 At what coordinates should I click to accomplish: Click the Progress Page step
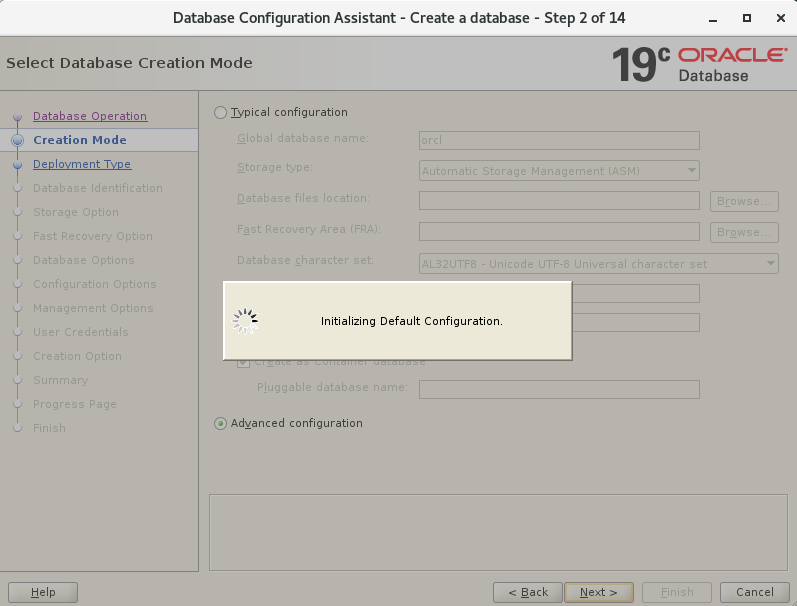(x=75, y=404)
